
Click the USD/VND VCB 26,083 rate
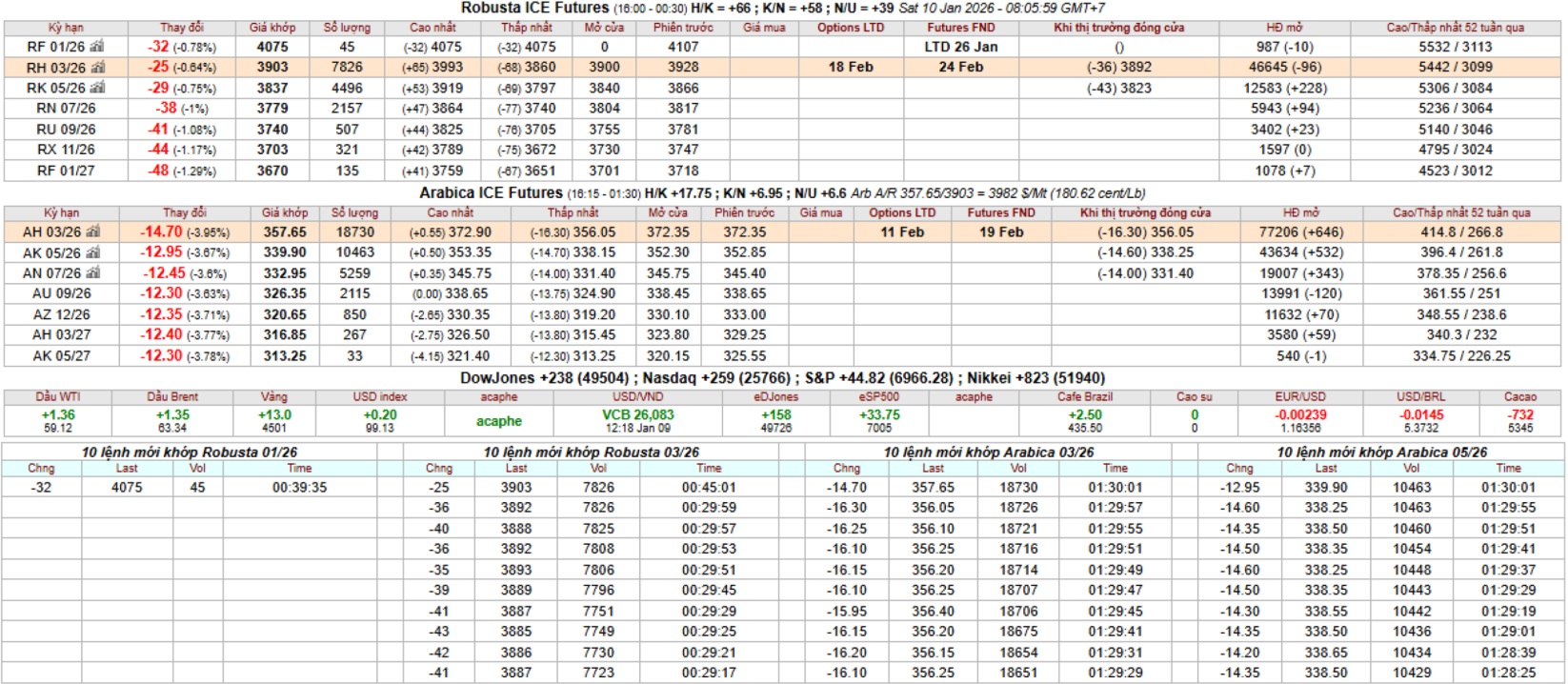637,415
